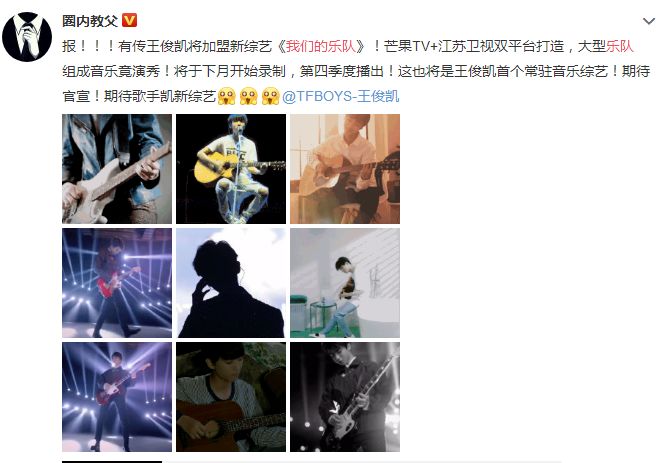Open the 圈内教父 profile avatar
The height and width of the screenshot is (463, 656).
27,37
